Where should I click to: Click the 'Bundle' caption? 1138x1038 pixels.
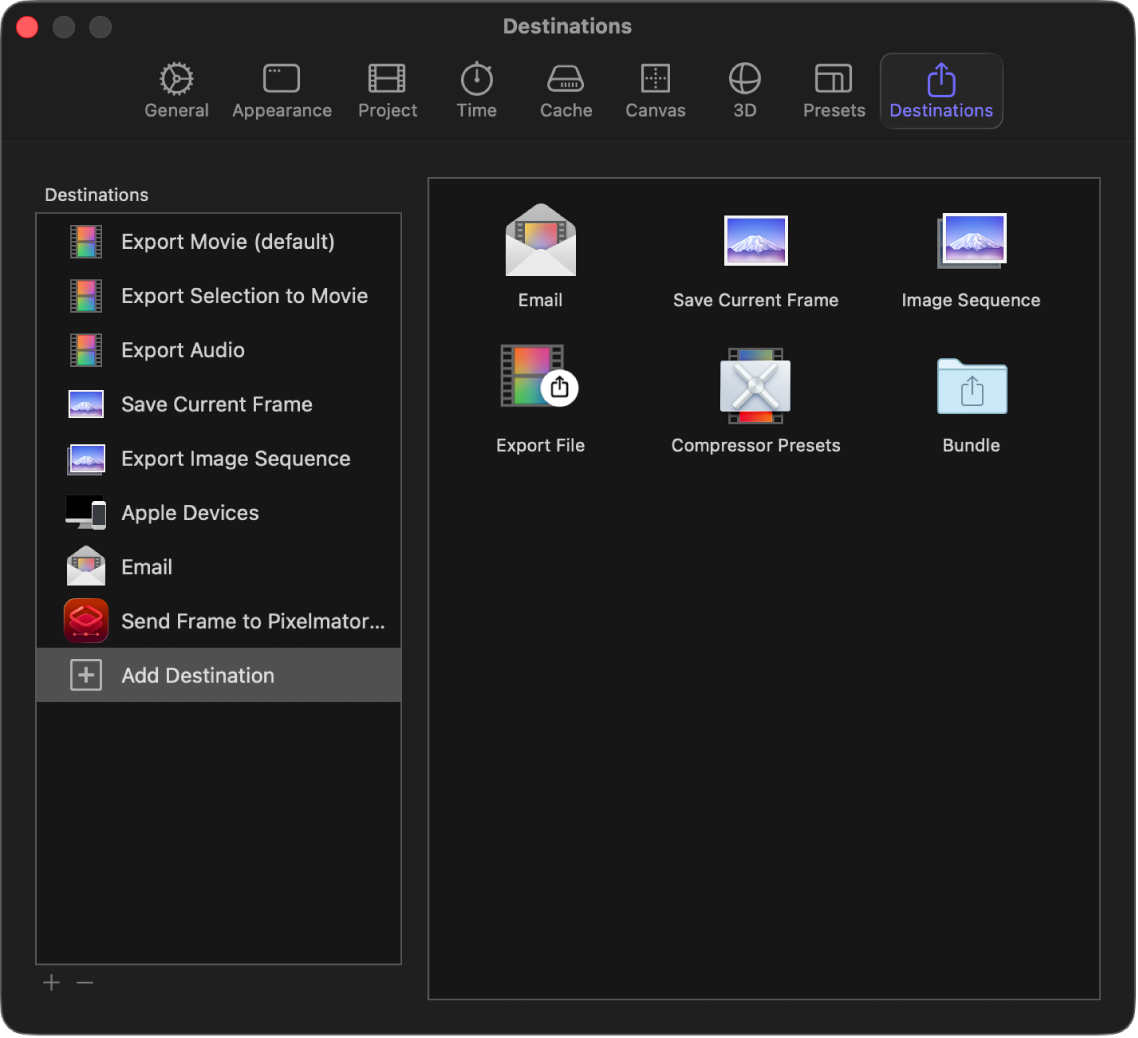[971, 445]
